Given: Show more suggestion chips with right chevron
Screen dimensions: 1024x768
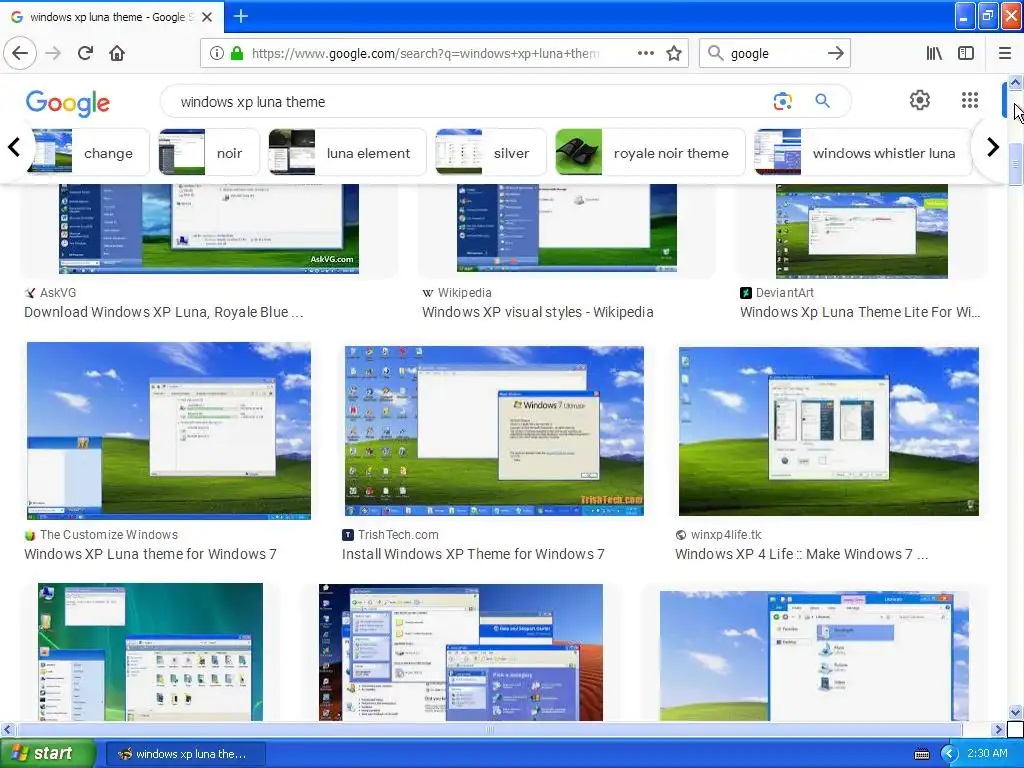Looking at the screenshot, I should pos(993,147).
